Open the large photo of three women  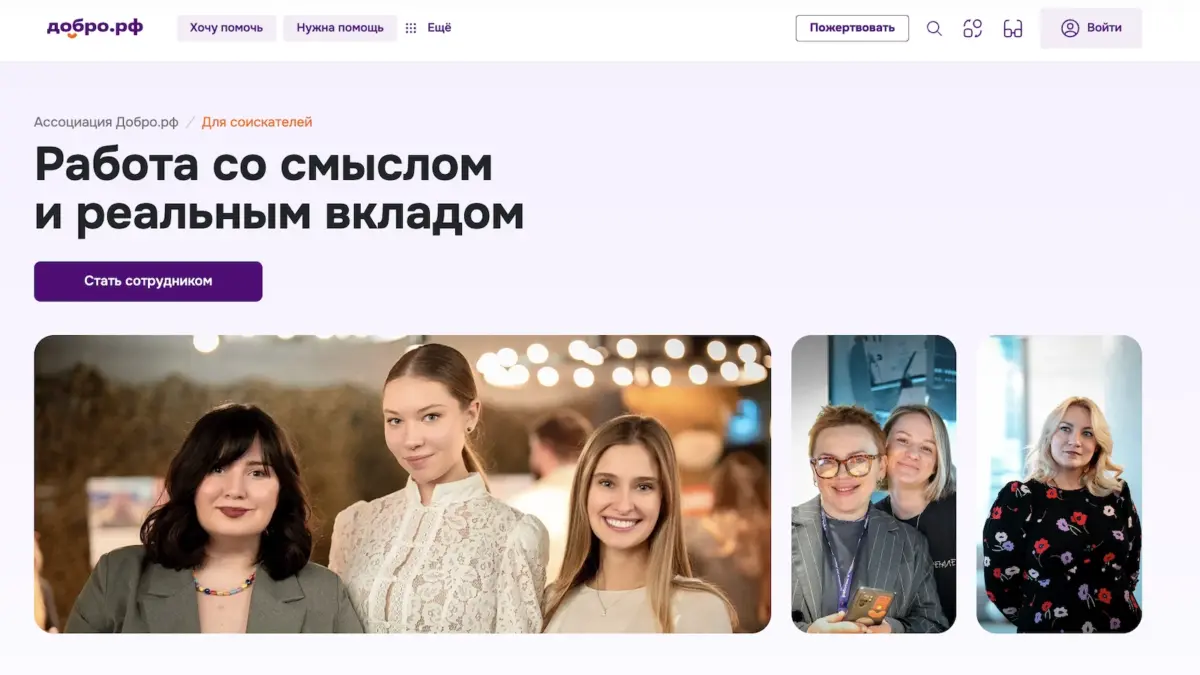point(402,484)
